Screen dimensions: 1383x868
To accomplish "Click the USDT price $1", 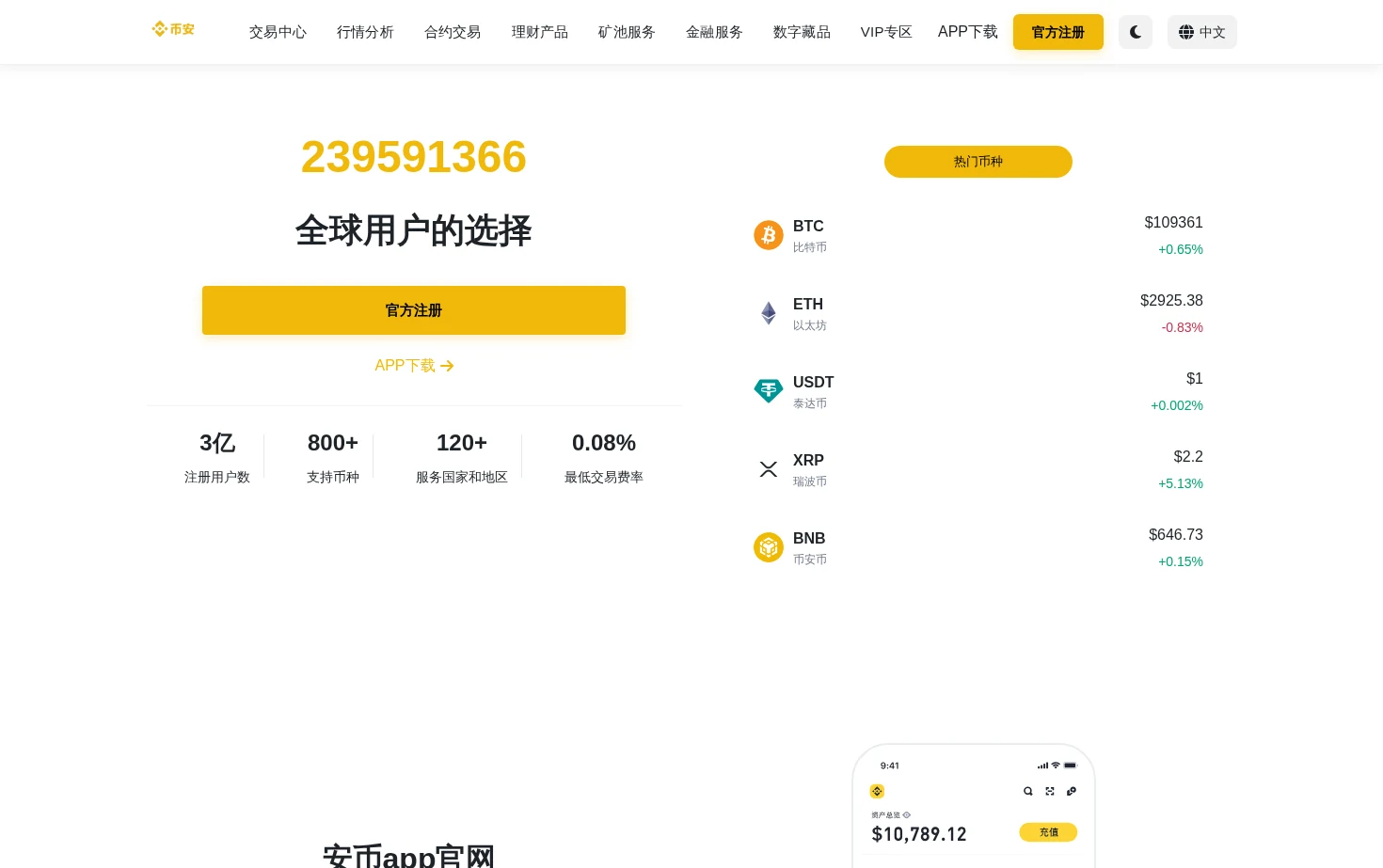I will coord(1195,379).
